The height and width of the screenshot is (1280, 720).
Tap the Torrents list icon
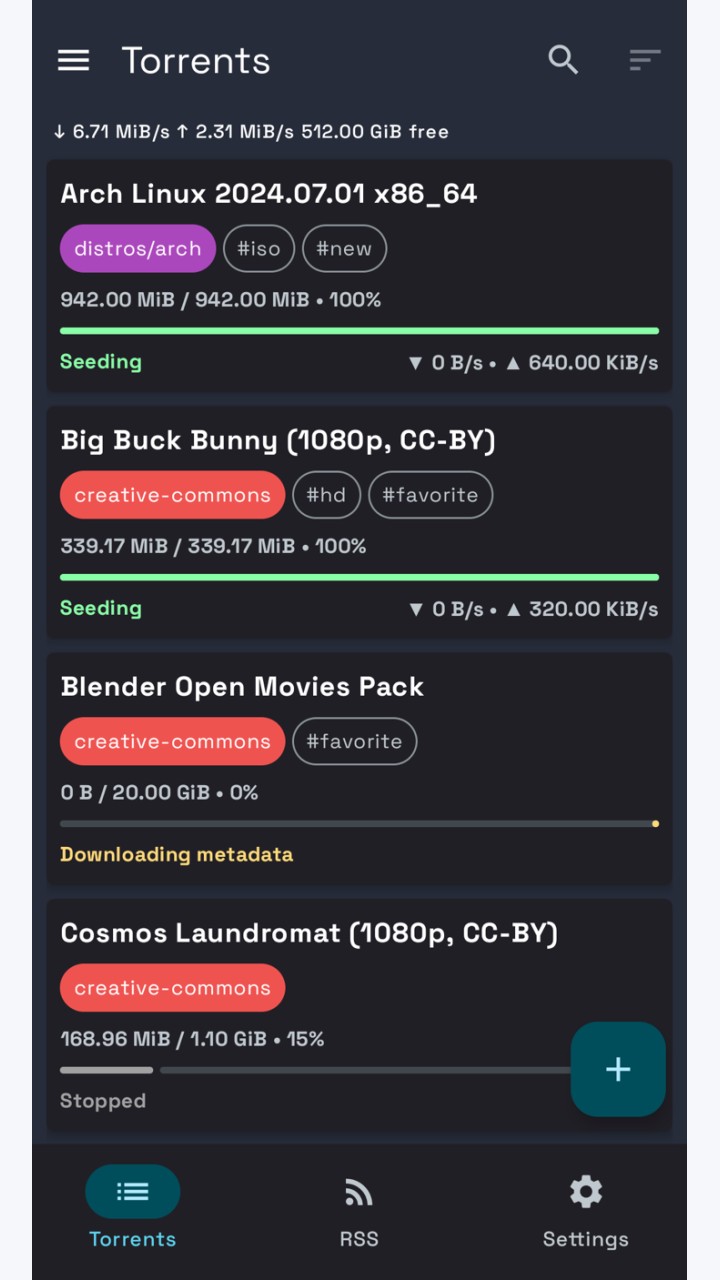(x=133, y=1191)
